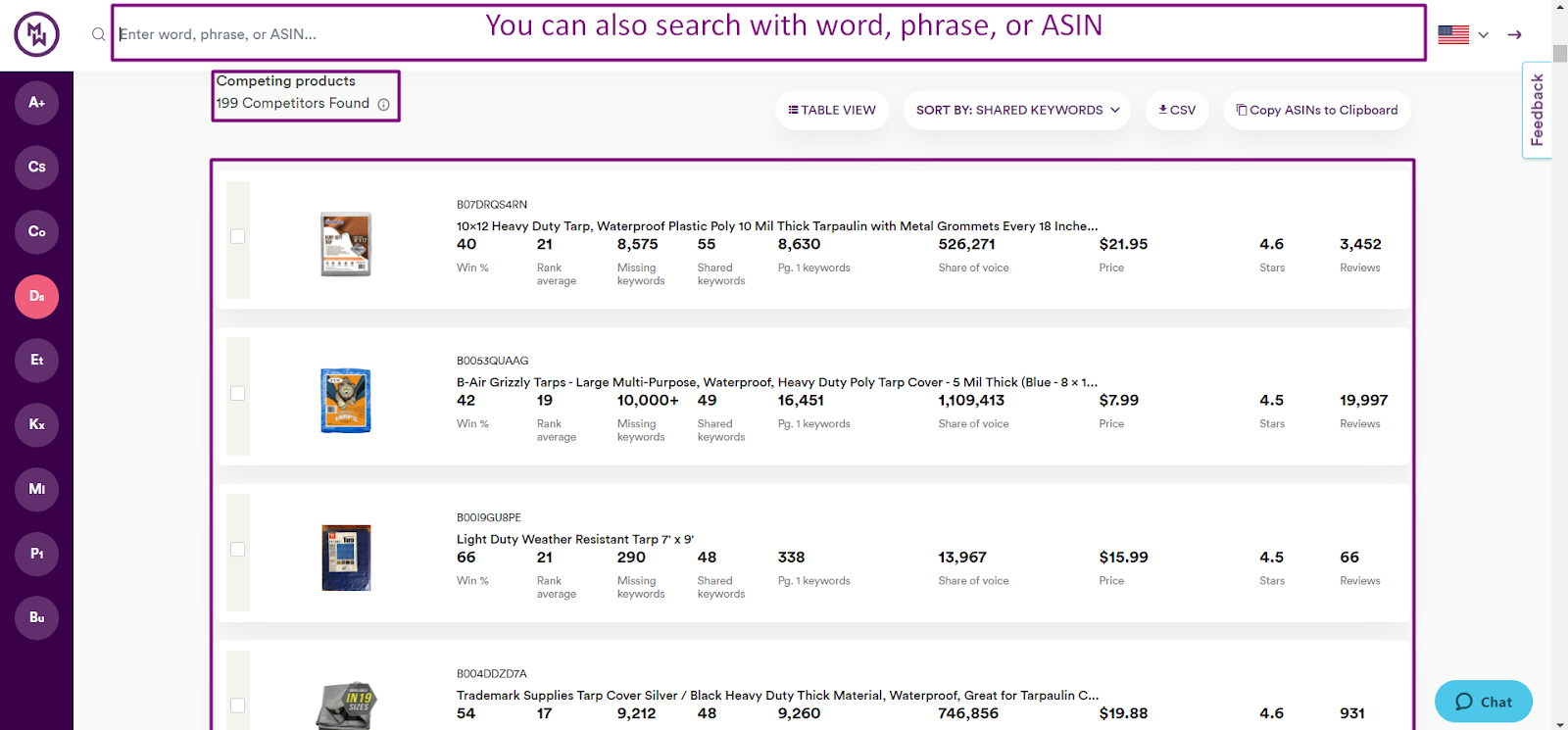Download the CSV export
Screen dimensions: 1568x730
pyautogui.click(x=1177, y=111)
